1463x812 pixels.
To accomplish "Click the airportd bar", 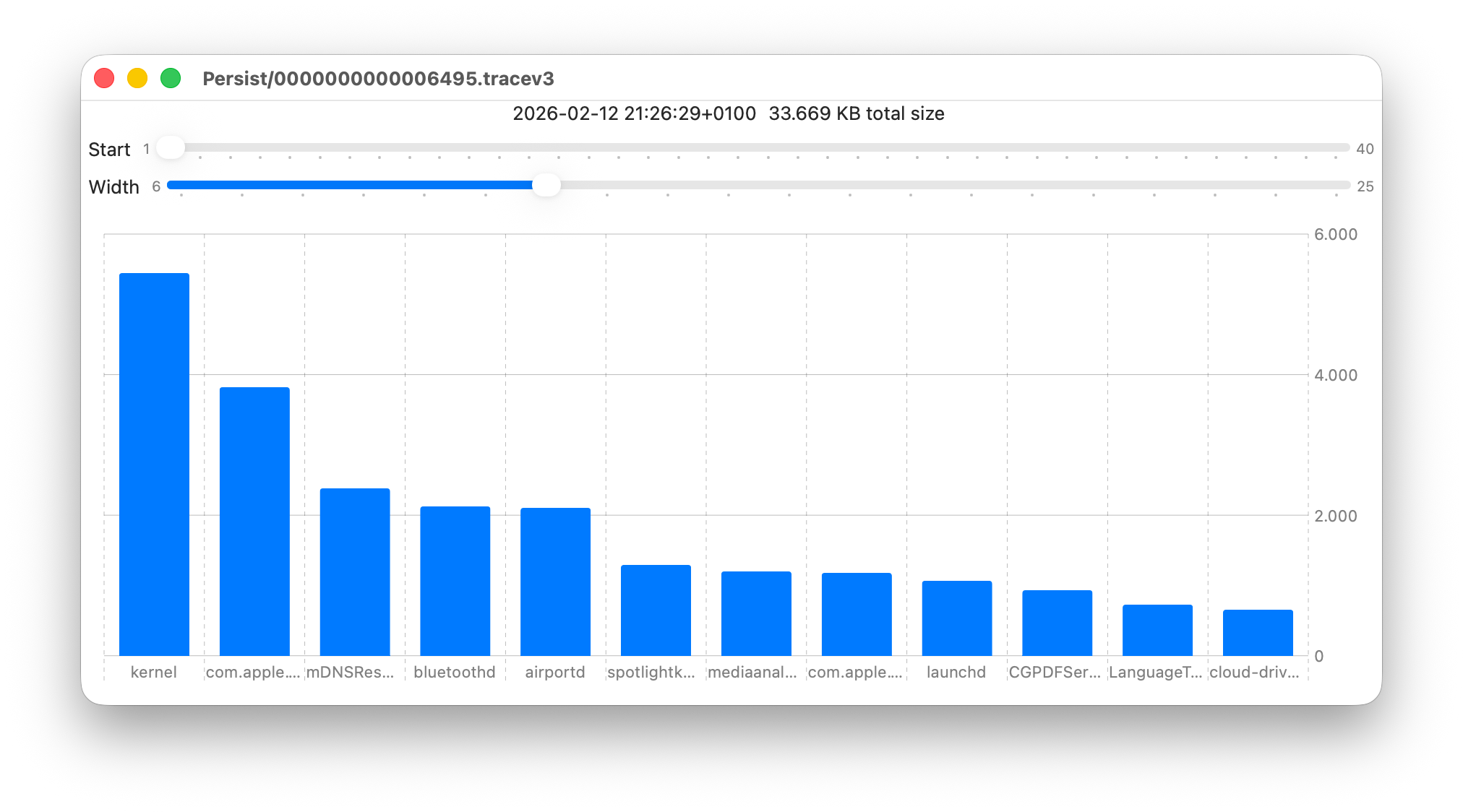I will point(555,582).
